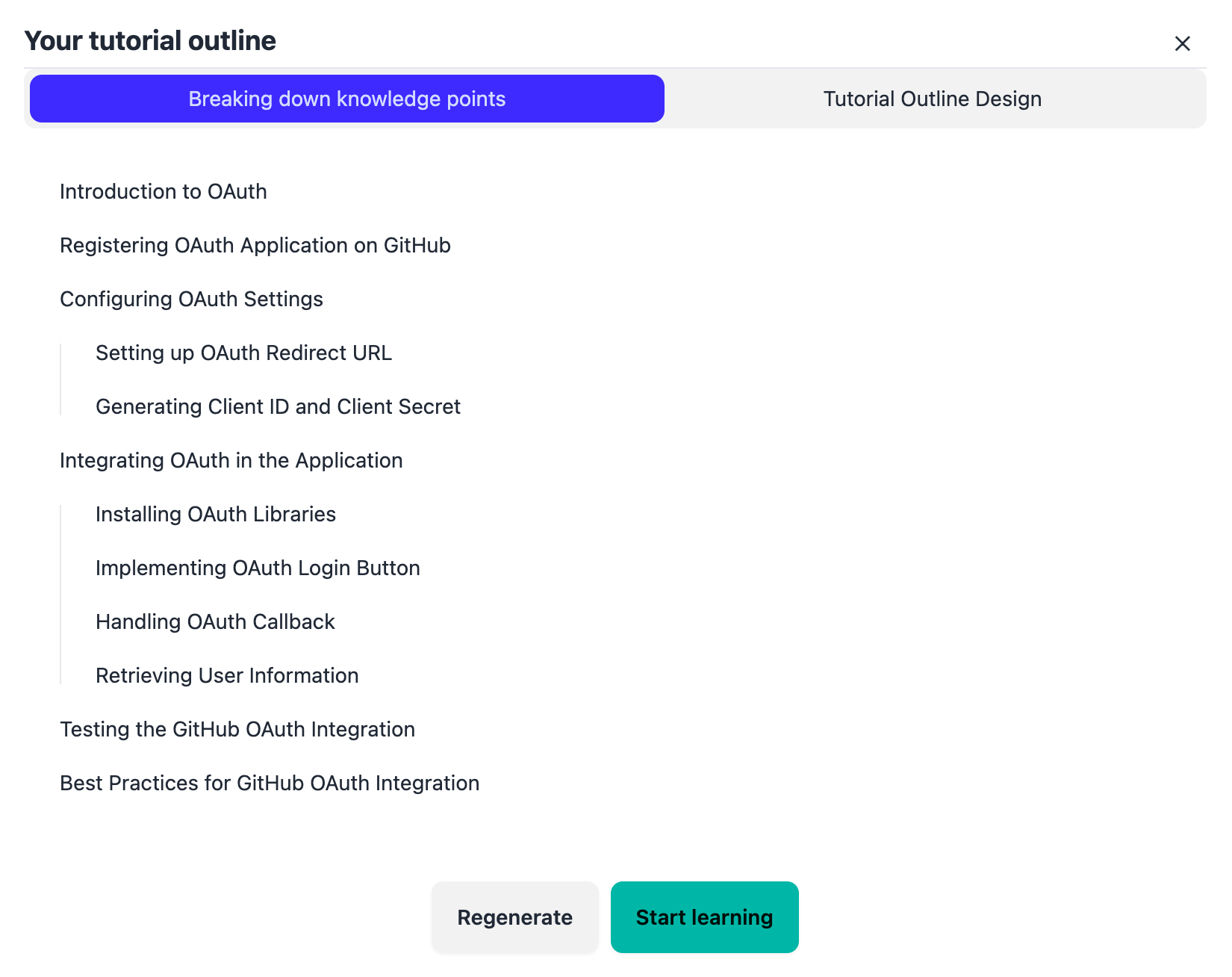Open Implementing OAuth Login Button subtopic
This screenshot has height=977, width=1232.
coord(258,568)
